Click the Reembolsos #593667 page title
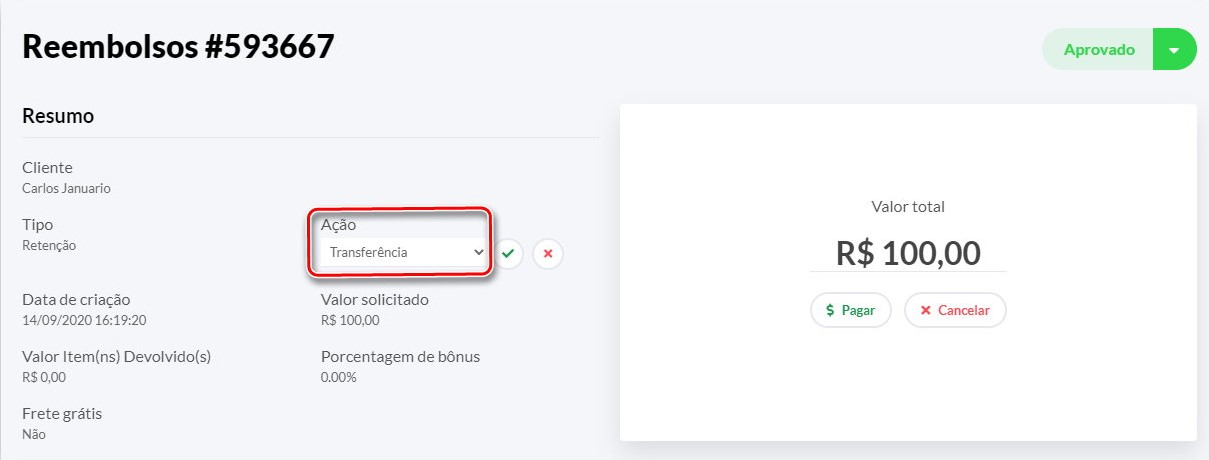 (x=178, y=46)
